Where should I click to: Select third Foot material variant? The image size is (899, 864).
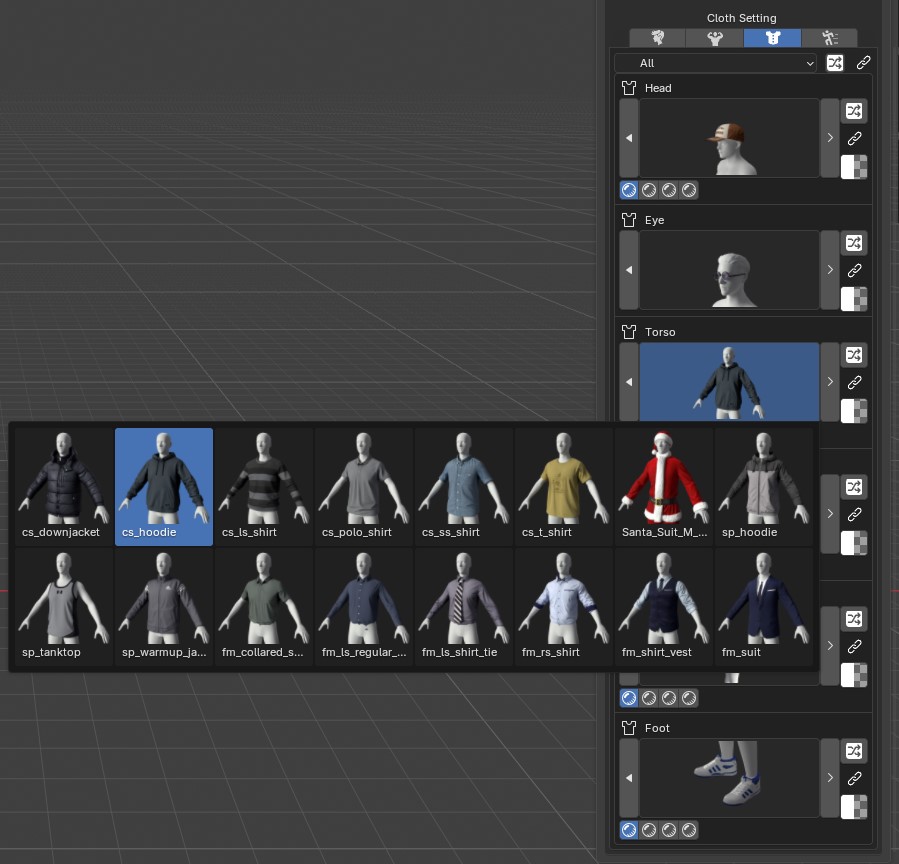[x=669, y=830]
